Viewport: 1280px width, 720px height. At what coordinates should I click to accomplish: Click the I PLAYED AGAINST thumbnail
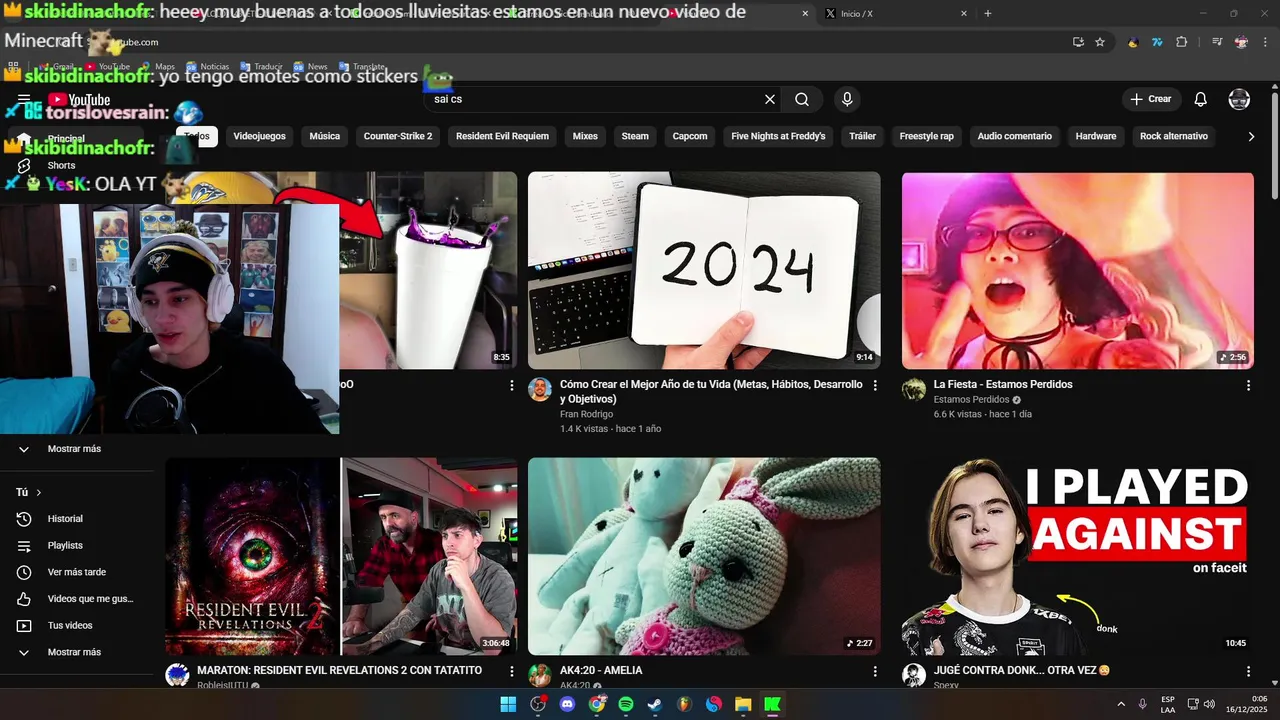1078,556
